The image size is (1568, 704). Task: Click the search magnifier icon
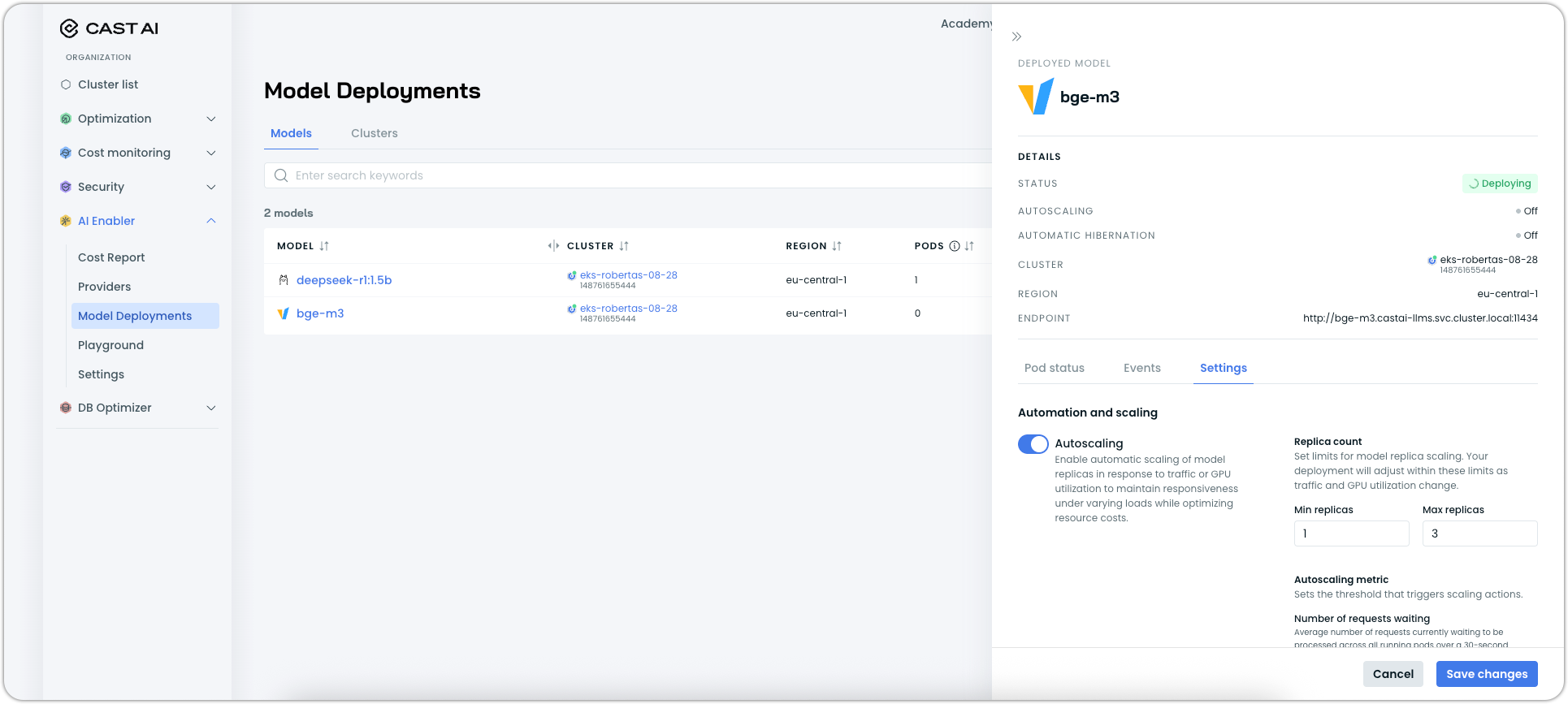pyautogui.click(x=281, y=175)
